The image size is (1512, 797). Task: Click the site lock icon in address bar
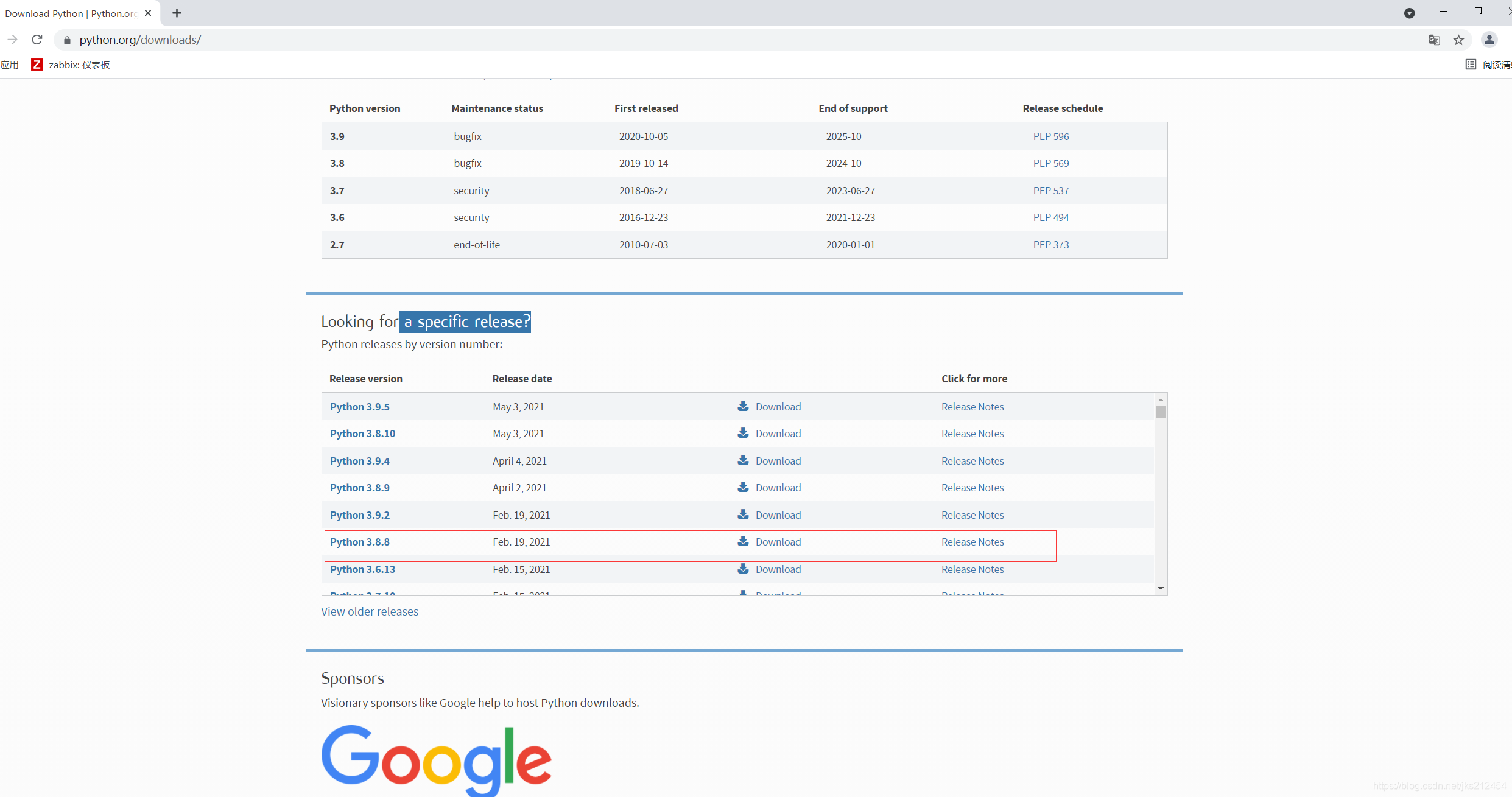tap(67, 40)
